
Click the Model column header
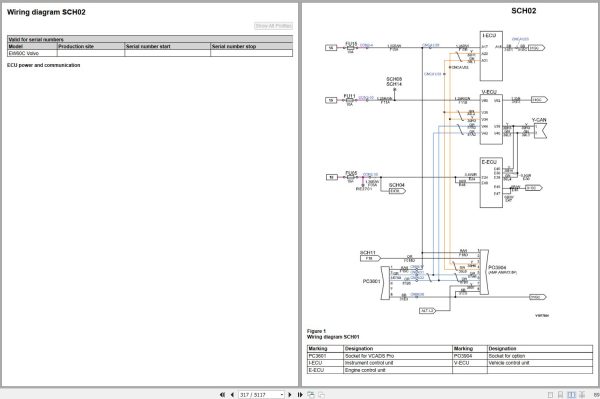[x=32, y=46]
